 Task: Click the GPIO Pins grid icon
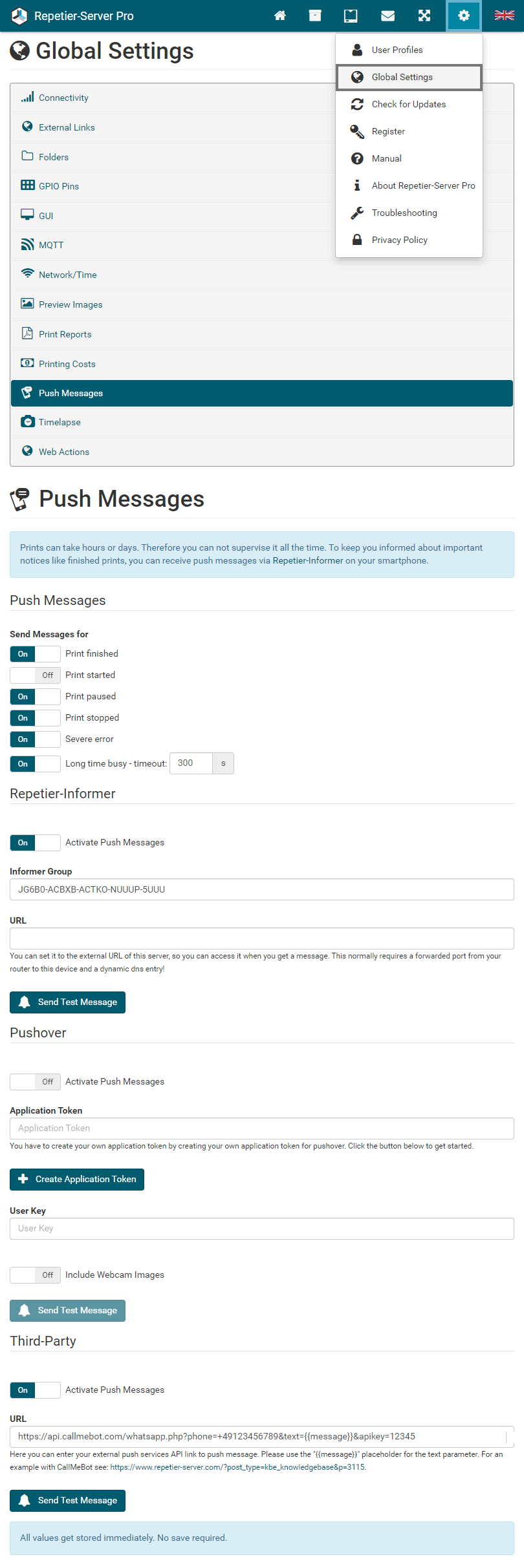pyautogui.click(x=28, y=185)
